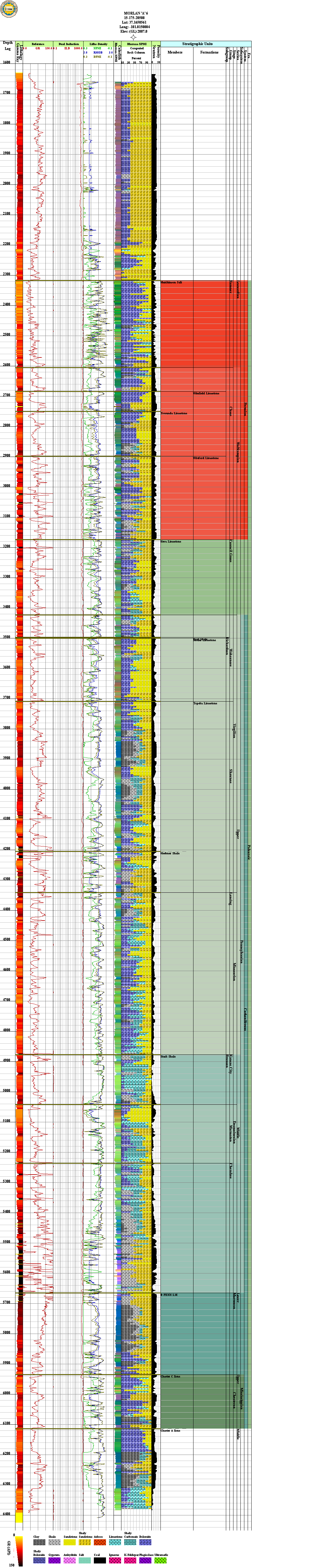Click the 6400 depth label

7,1514
